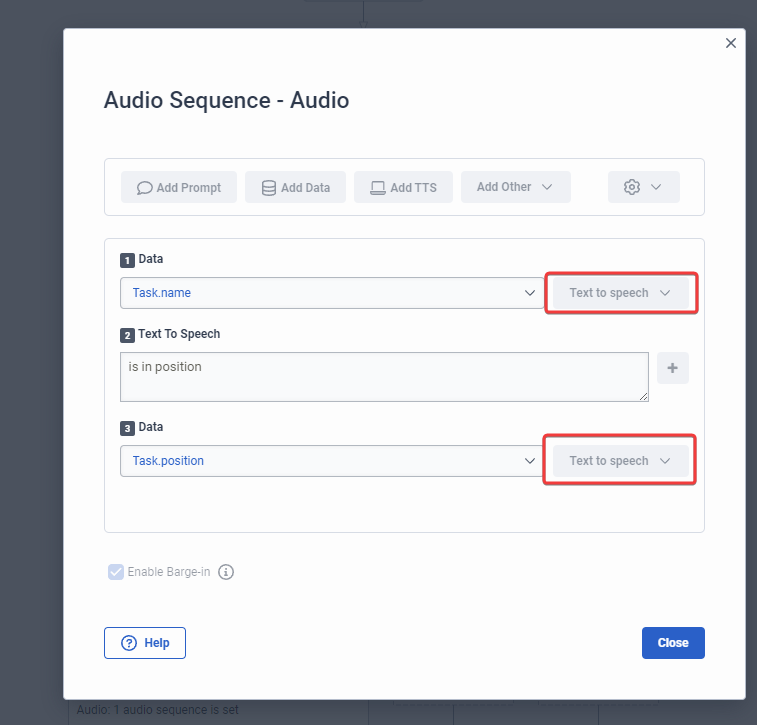This screenshot has width=757, height=725.
Task: Click the "is in position" text field
Action: pos(384,377)
